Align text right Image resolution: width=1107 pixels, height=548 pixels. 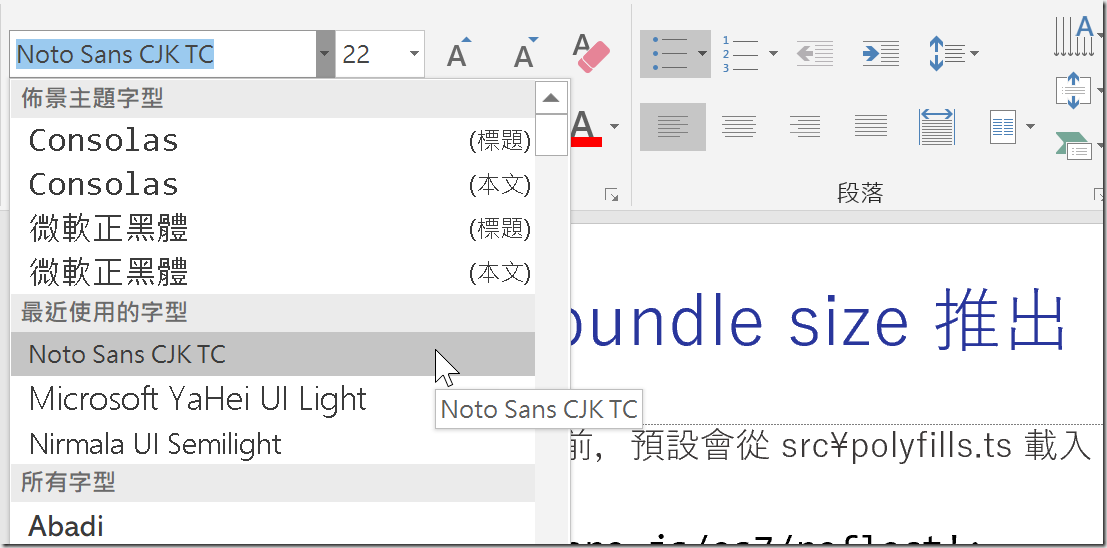pyautogui.click(x=805, y=127)
